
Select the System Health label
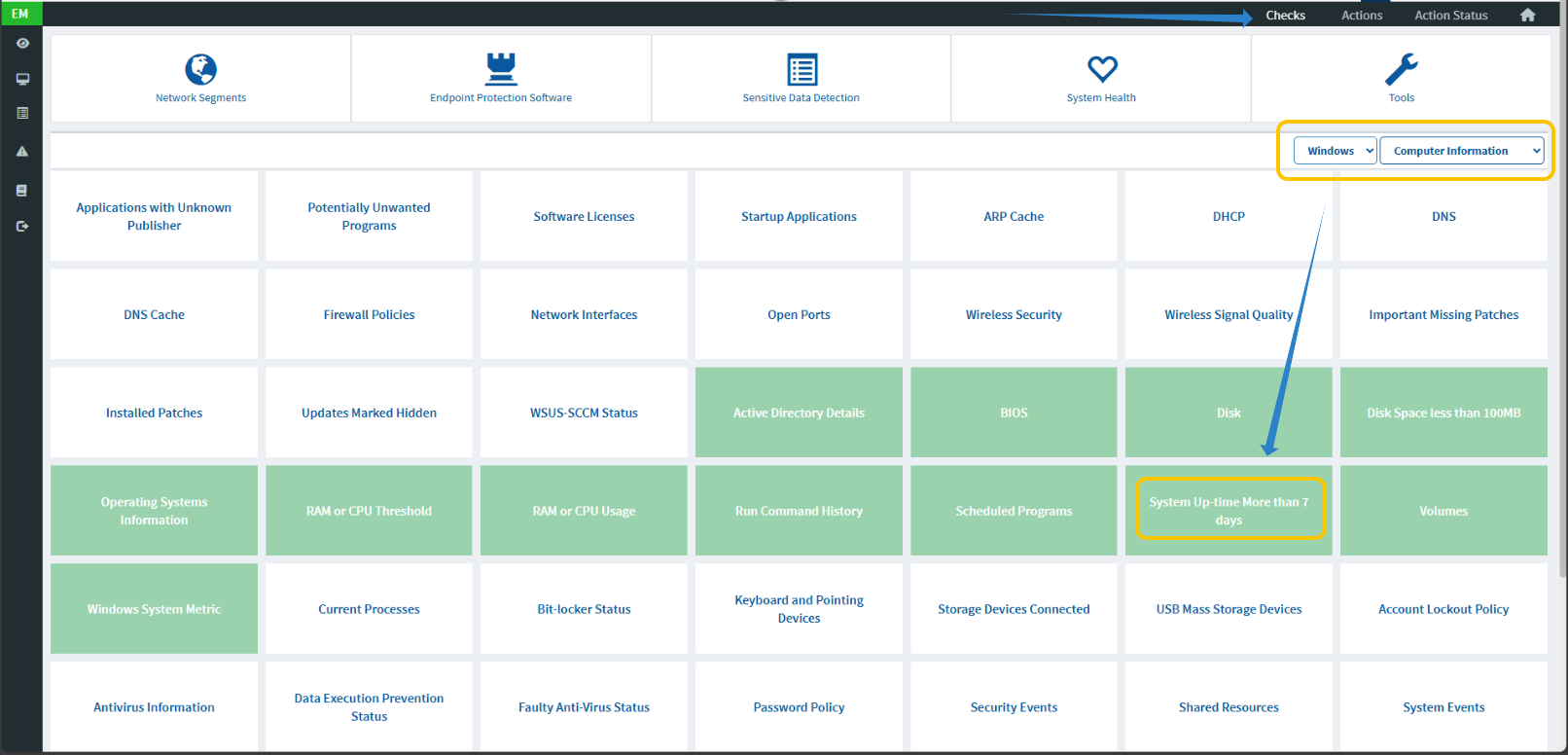click(x=1101, y=97)
